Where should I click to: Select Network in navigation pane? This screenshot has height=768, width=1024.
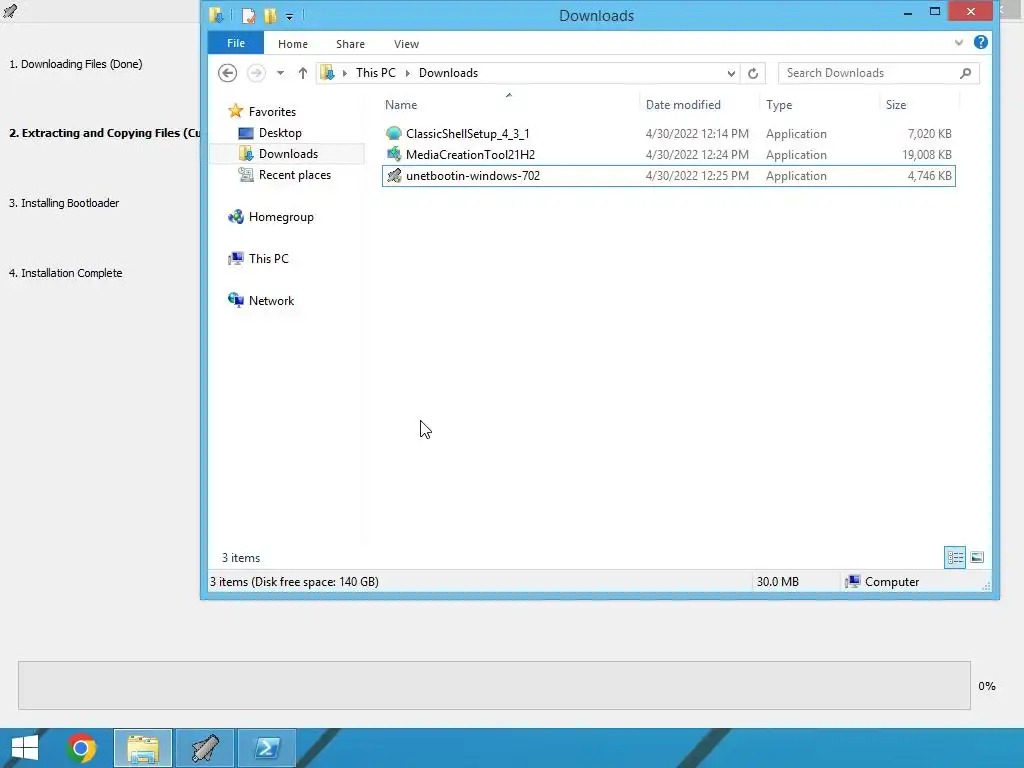271,300
